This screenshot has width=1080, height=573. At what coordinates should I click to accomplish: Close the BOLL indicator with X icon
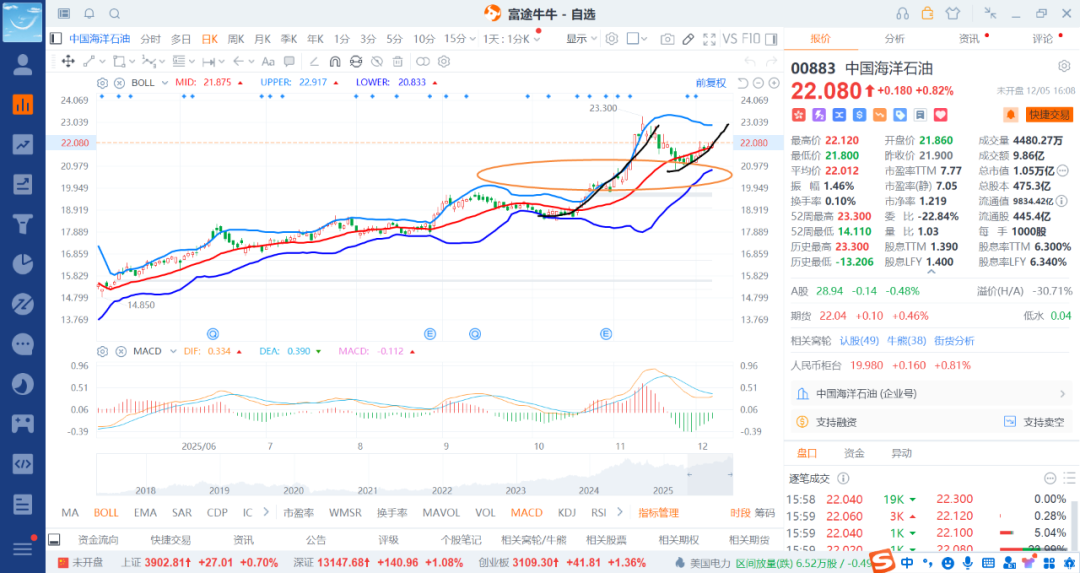coord(119,83)
